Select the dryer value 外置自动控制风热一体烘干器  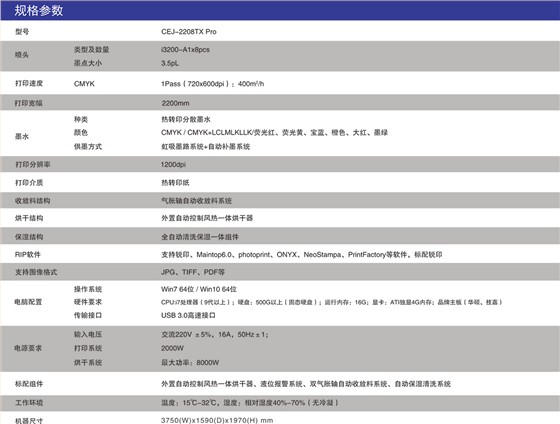coord(207,218)
